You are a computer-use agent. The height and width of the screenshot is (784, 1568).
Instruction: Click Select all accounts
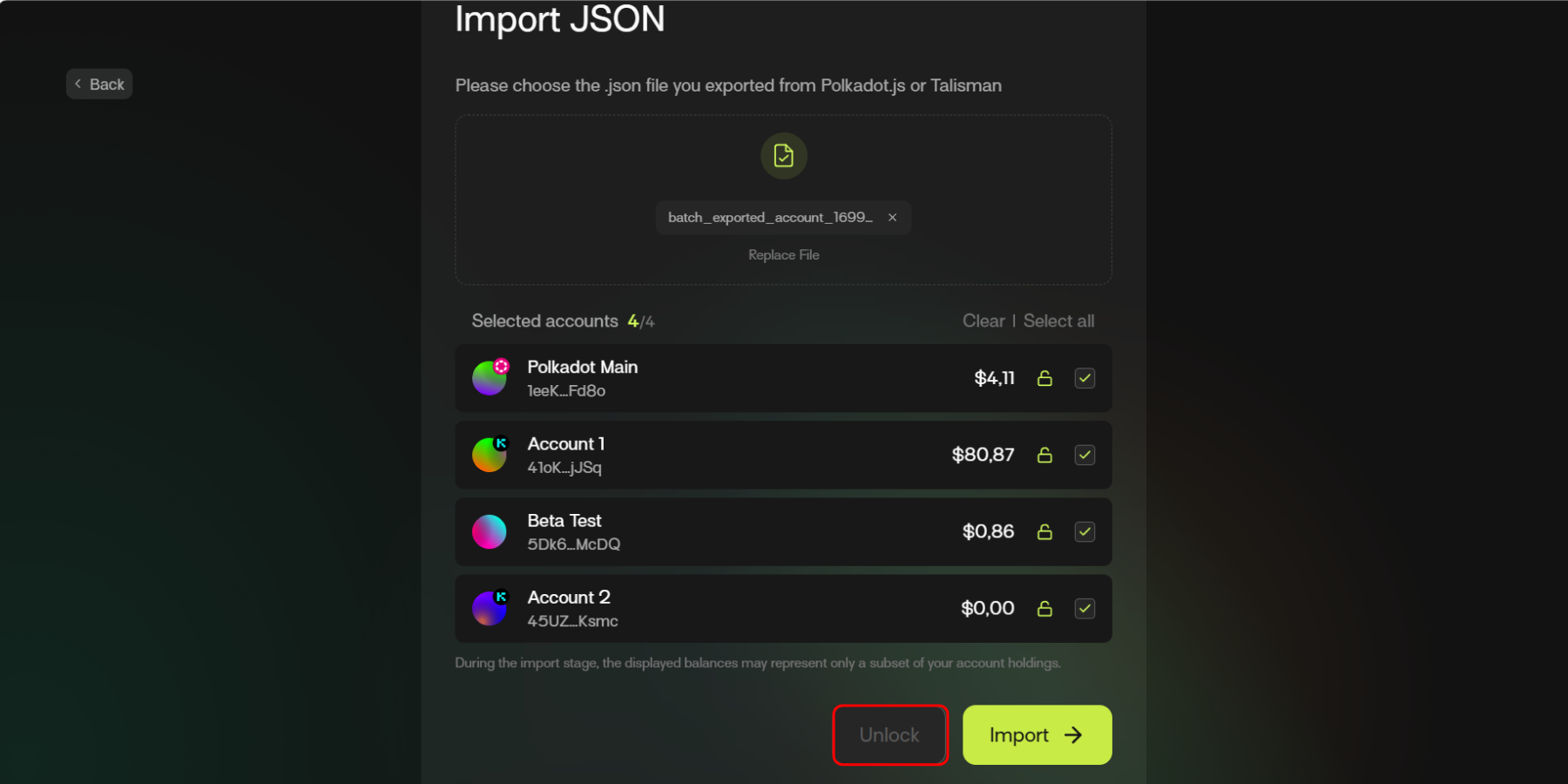click(x=1058, y=321)
